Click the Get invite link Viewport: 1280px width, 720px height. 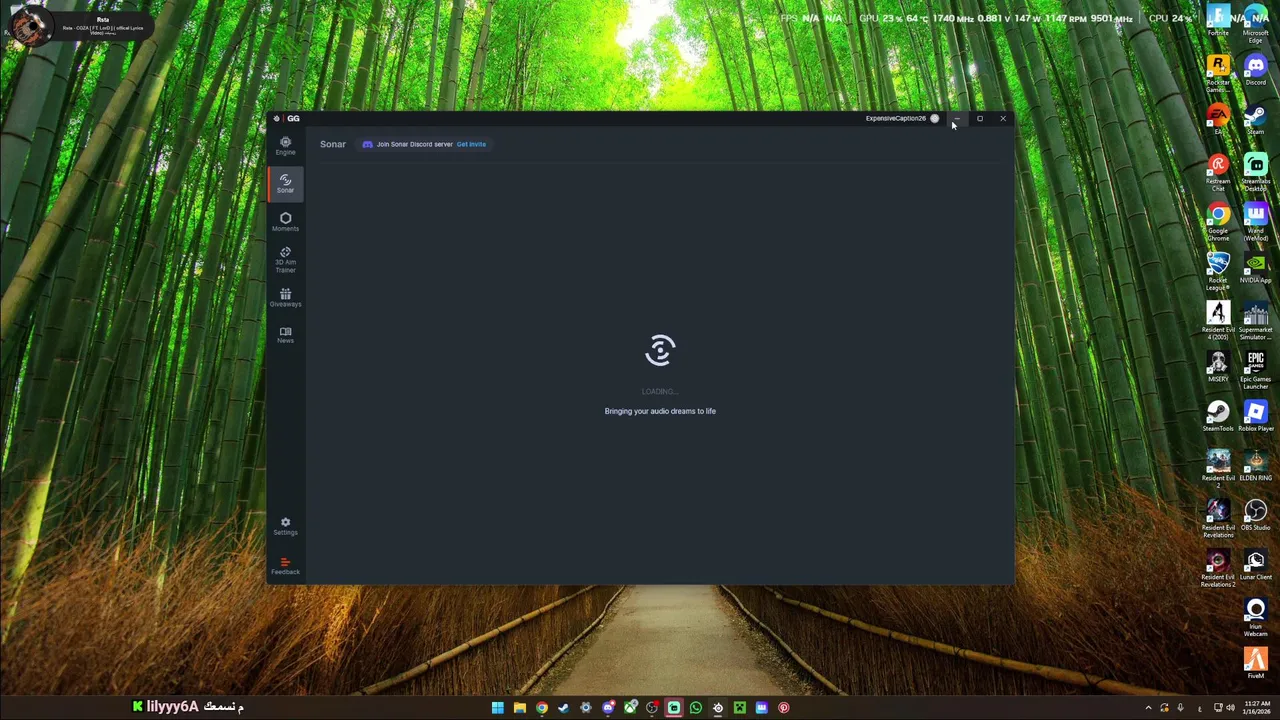coord(471,144)
